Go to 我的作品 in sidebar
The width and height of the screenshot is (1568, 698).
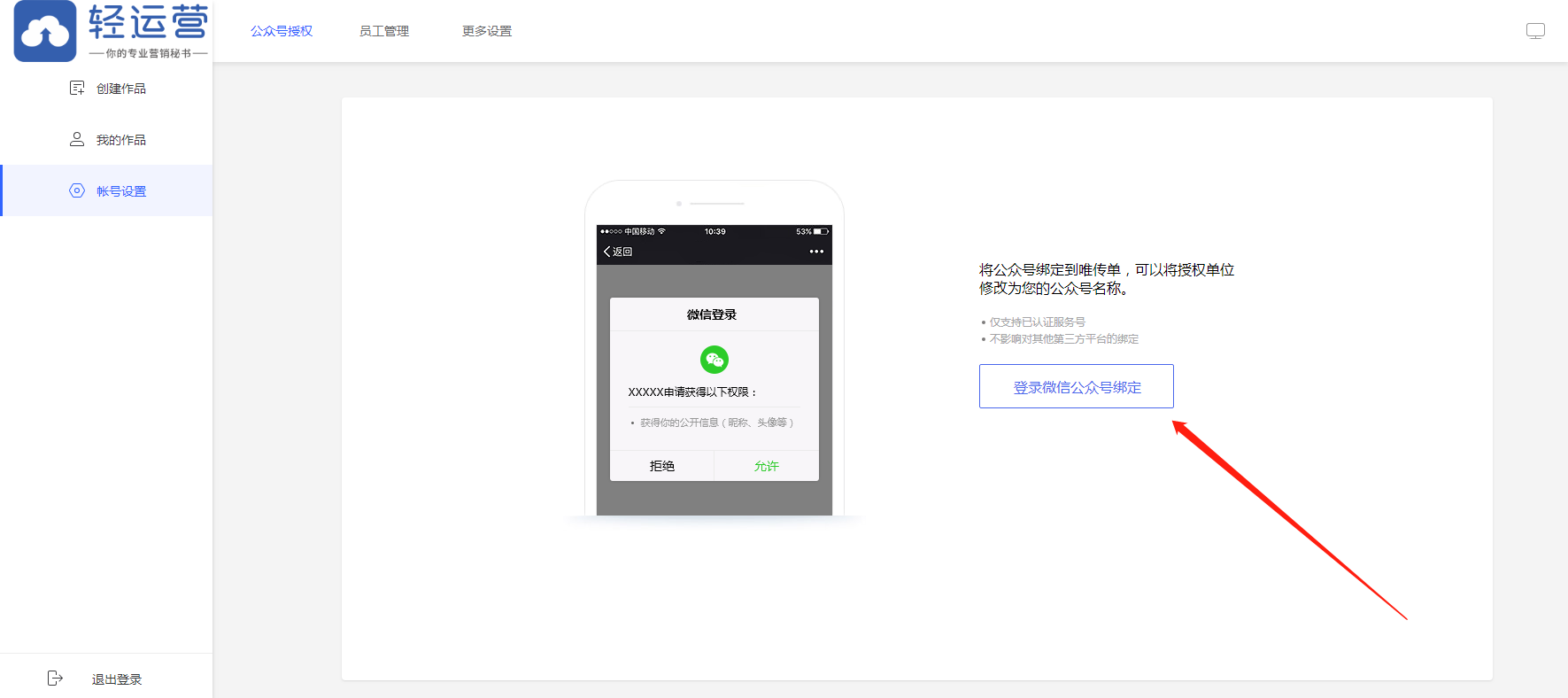[106, 139]
